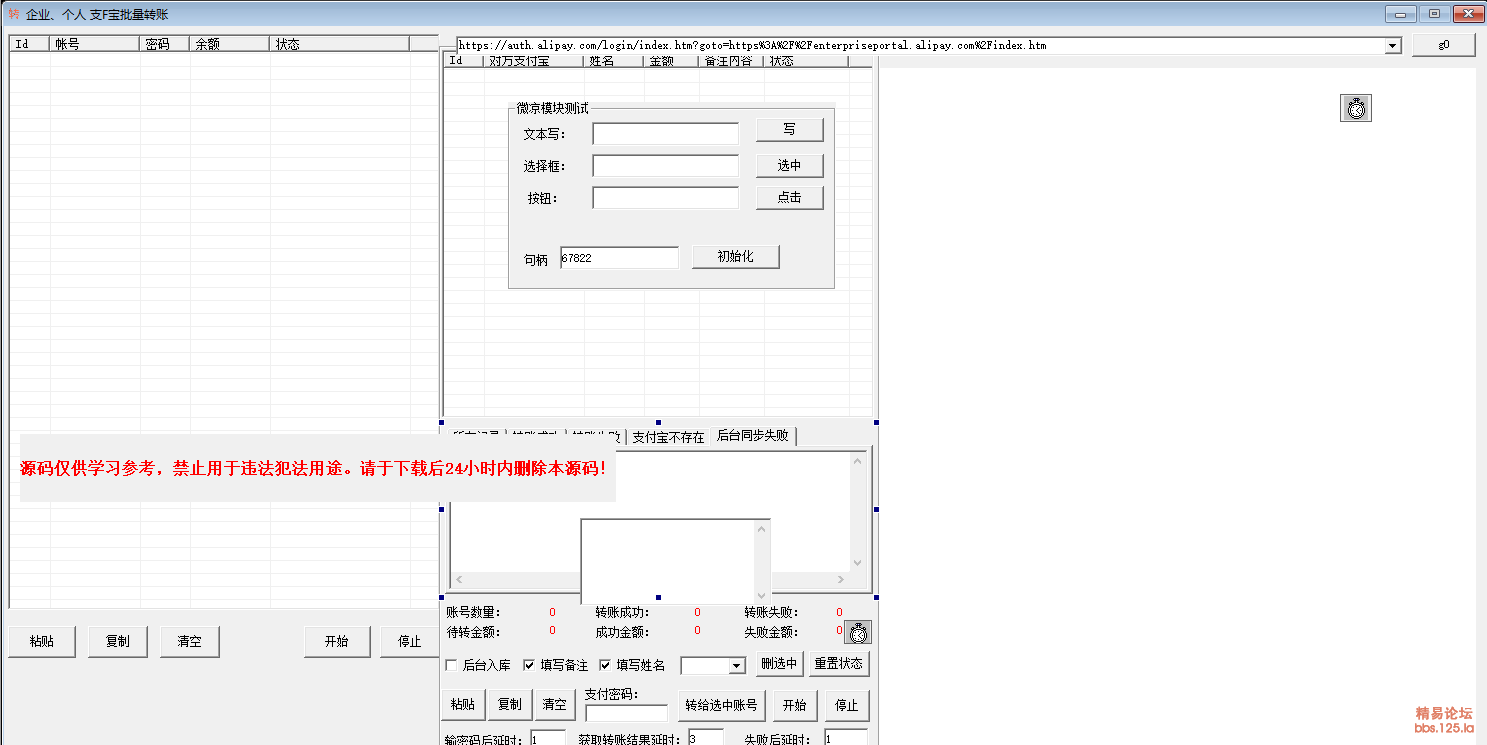Click the 删选中 button
The image size is (1487, 745).
(779, 663)
